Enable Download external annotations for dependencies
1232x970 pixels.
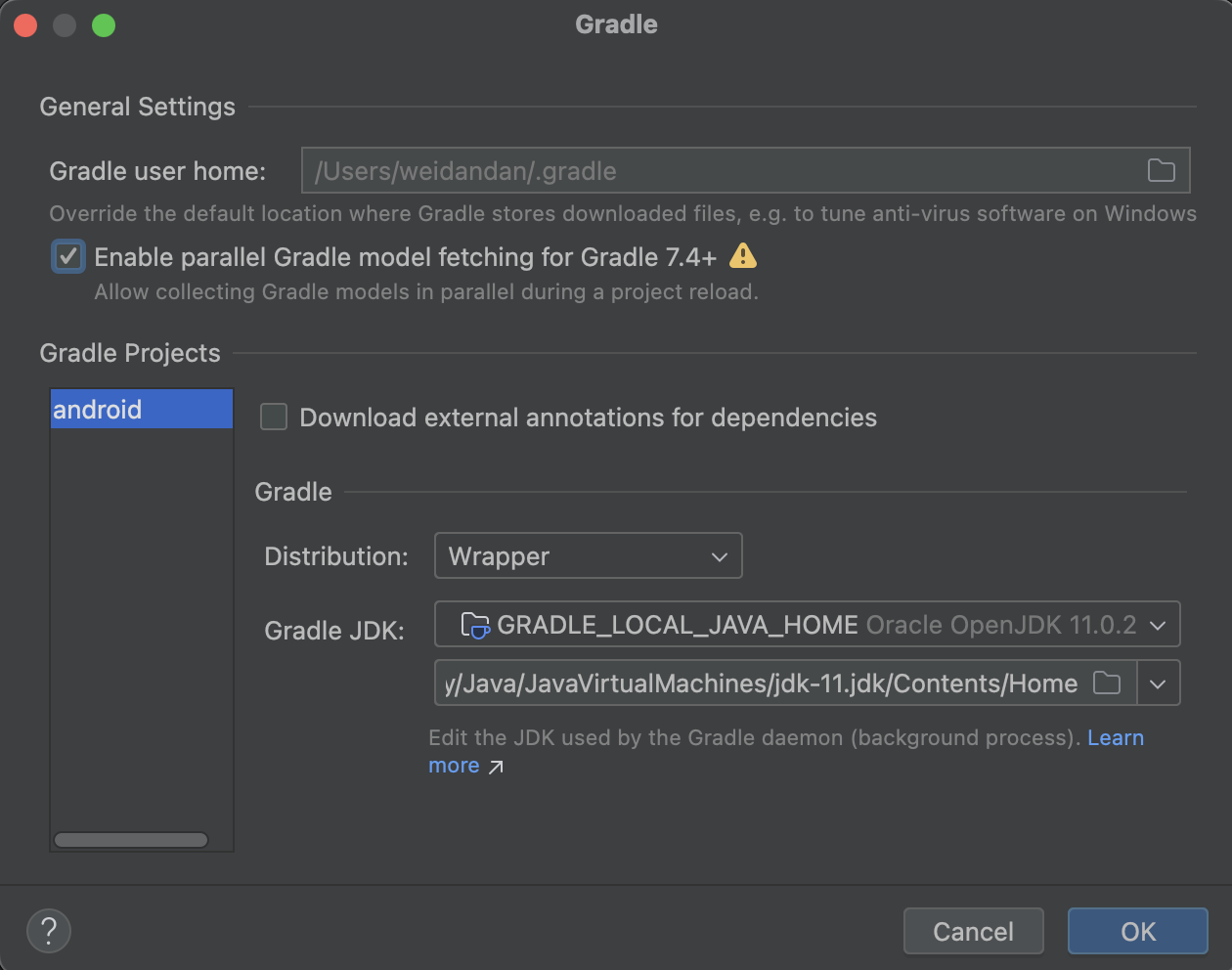tap(274, 418)
